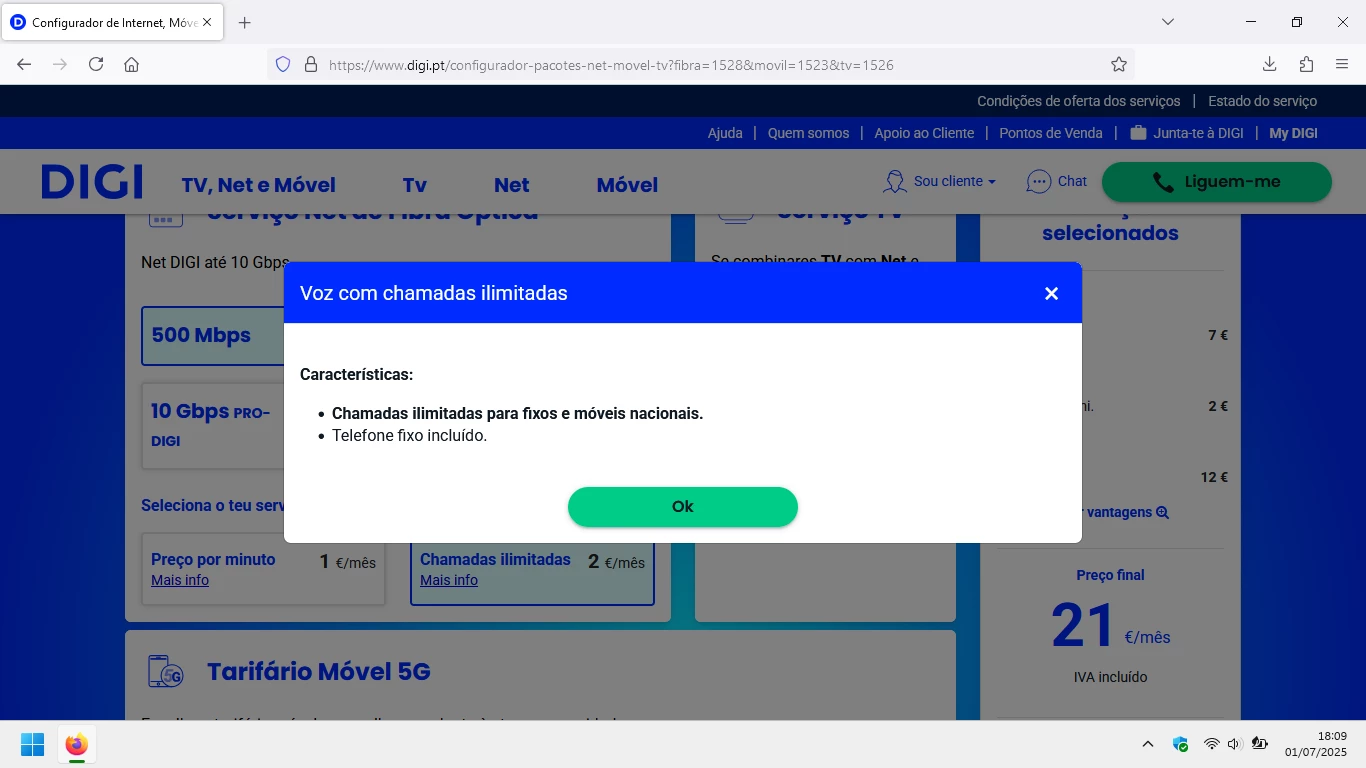Click the Tarifário Móvel 5G heading
The width and height of the screenshot is (1366, 768).
319,671
